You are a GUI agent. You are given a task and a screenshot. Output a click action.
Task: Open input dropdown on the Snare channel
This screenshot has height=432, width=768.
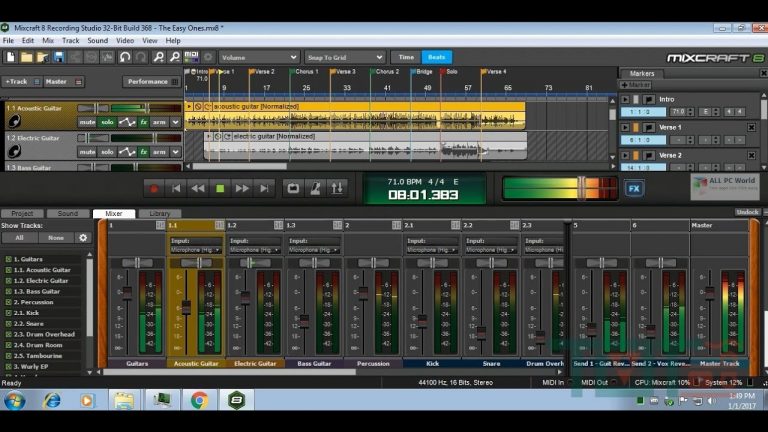tap(490, 250)
